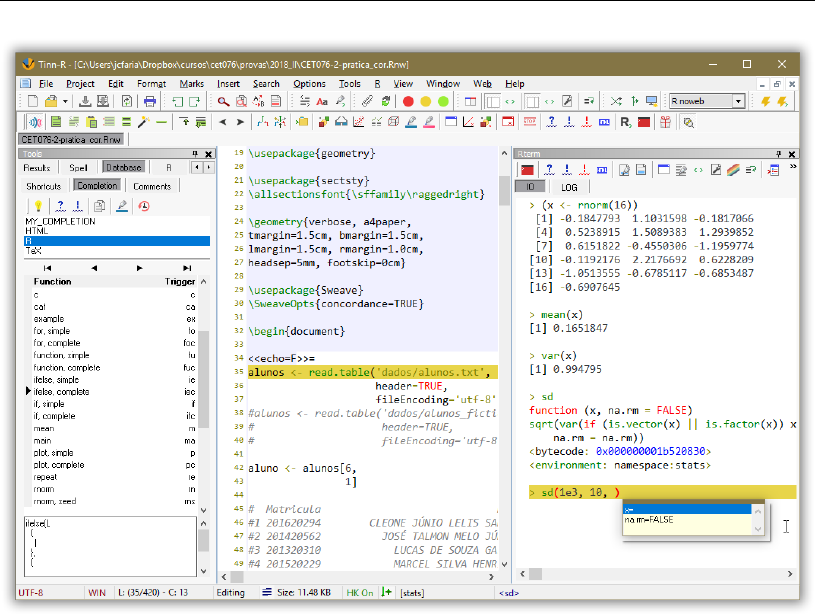Image resolution: width=815 pixels, height=615 pixels.
Task: Expand the open-file dropdown arrow beside folder icon
Action: click(x=65, y=101)
